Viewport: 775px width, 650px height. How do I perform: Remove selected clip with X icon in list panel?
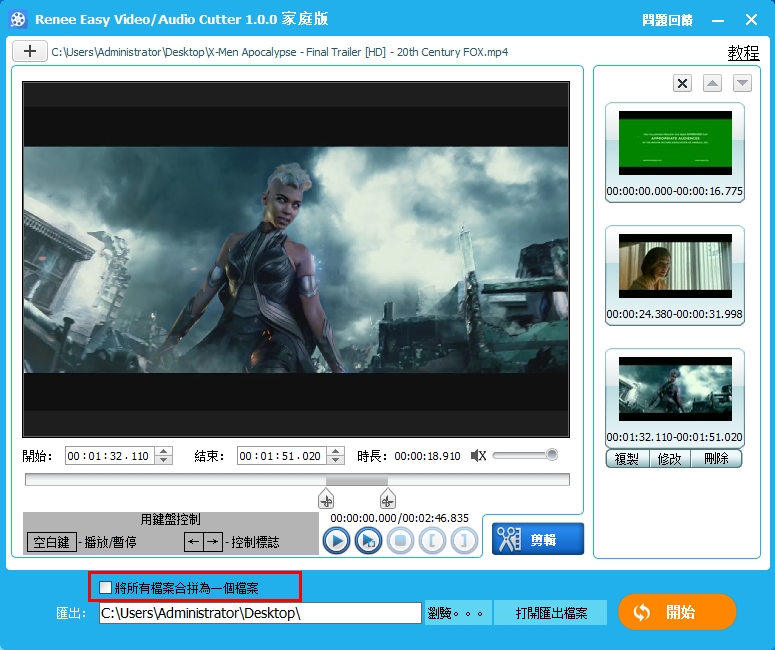click(x=682, y=83)
